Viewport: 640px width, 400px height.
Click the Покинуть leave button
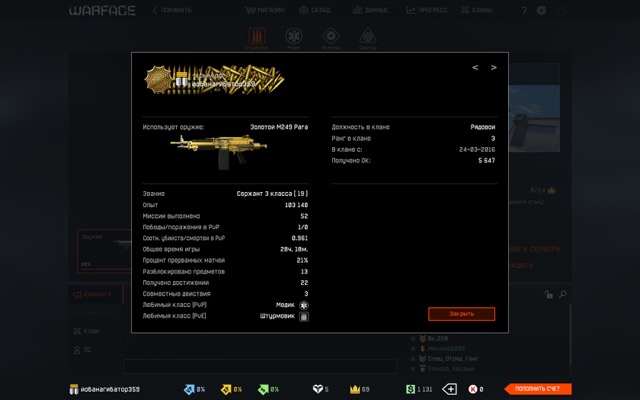(170, 11)
